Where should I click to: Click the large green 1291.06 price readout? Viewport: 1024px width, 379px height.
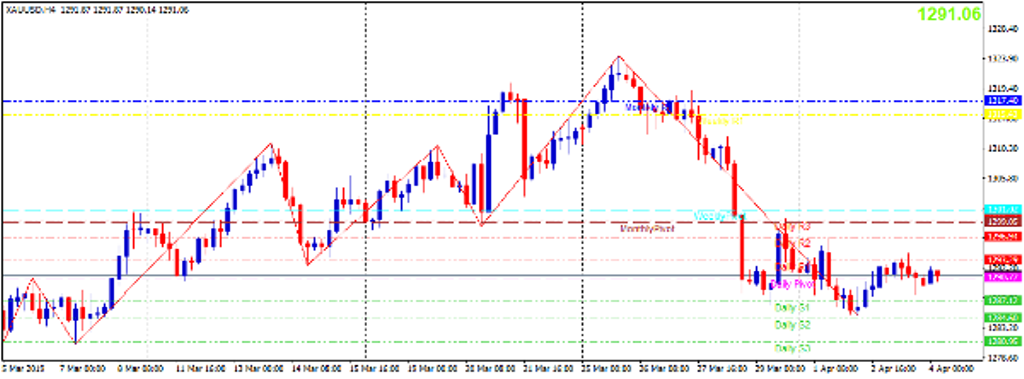949,14
